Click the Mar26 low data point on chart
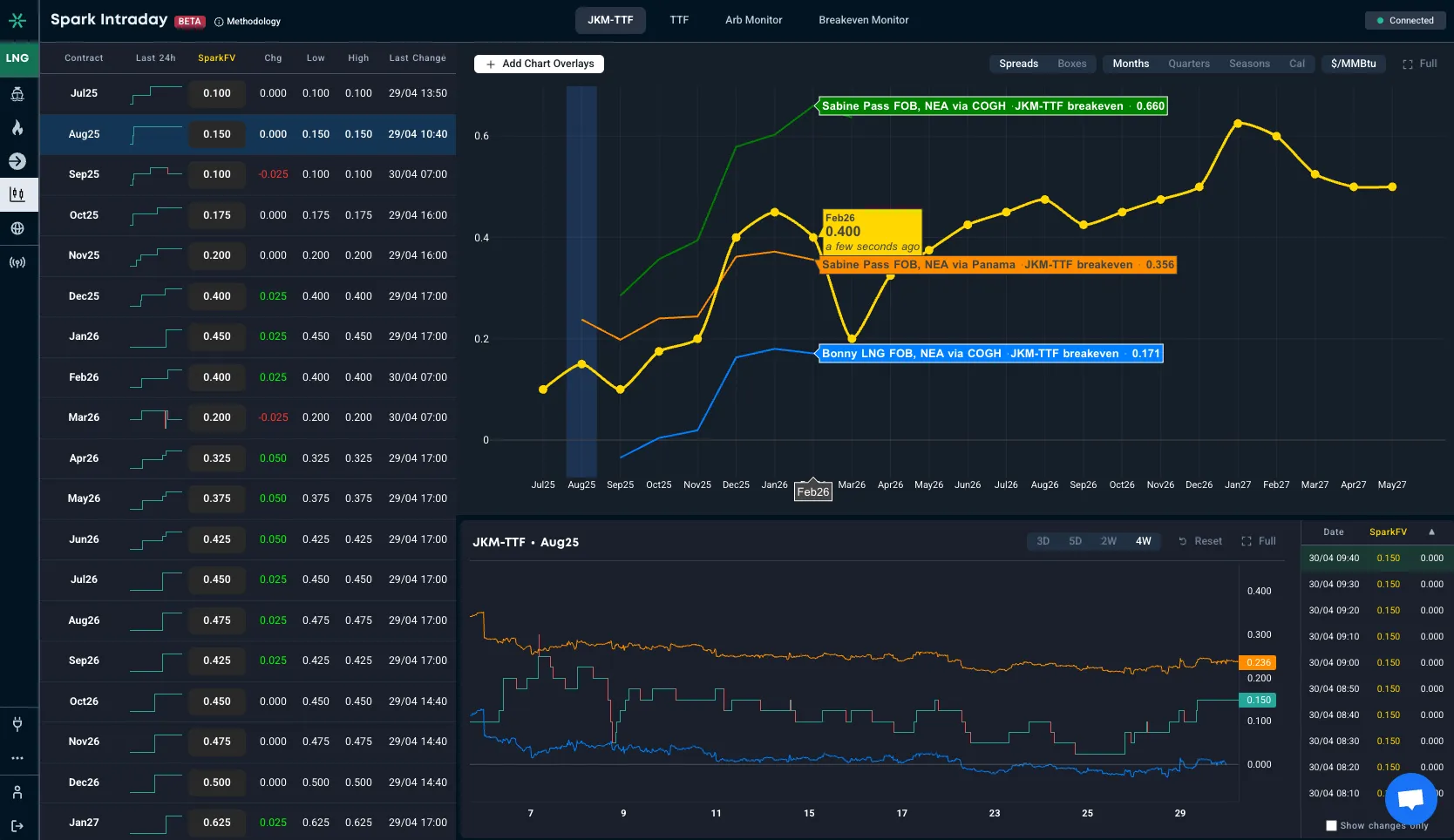1454x840 pixels. tap(852, 338)
